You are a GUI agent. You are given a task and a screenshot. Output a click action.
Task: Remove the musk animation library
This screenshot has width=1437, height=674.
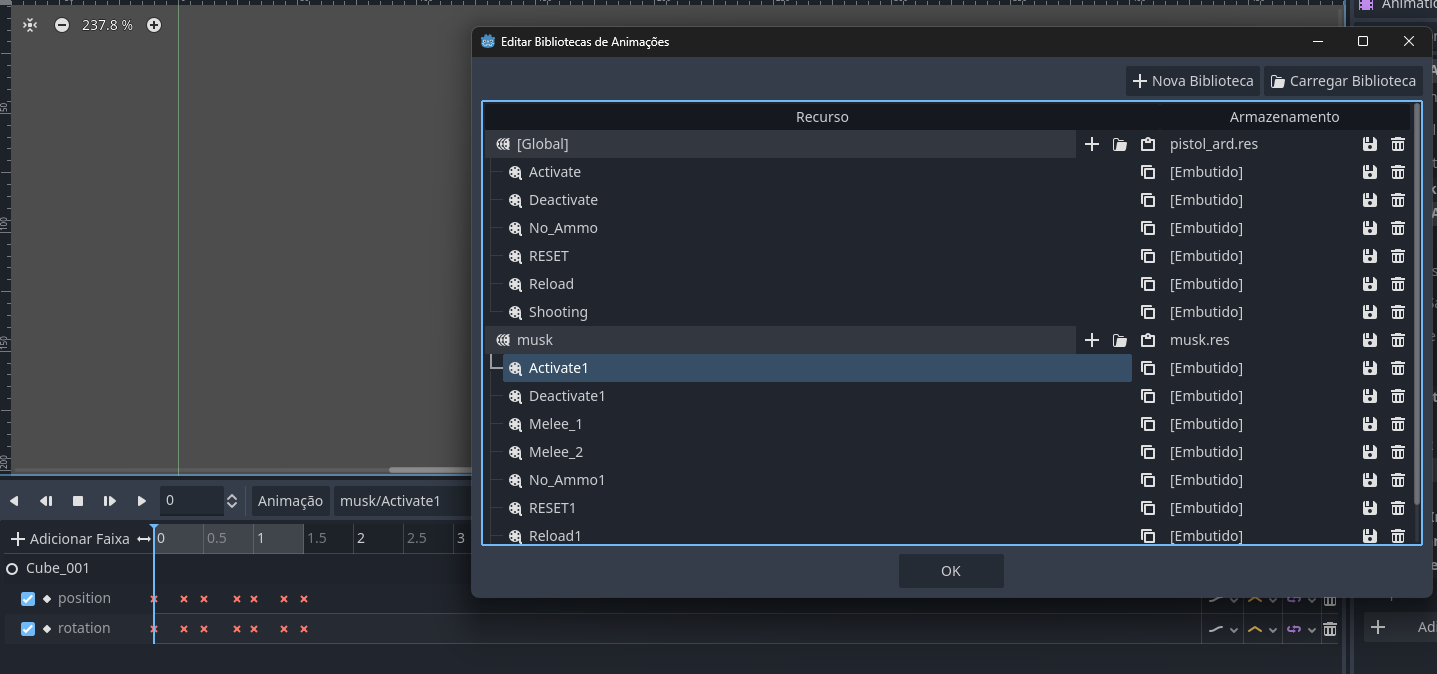coord(1398,340)
